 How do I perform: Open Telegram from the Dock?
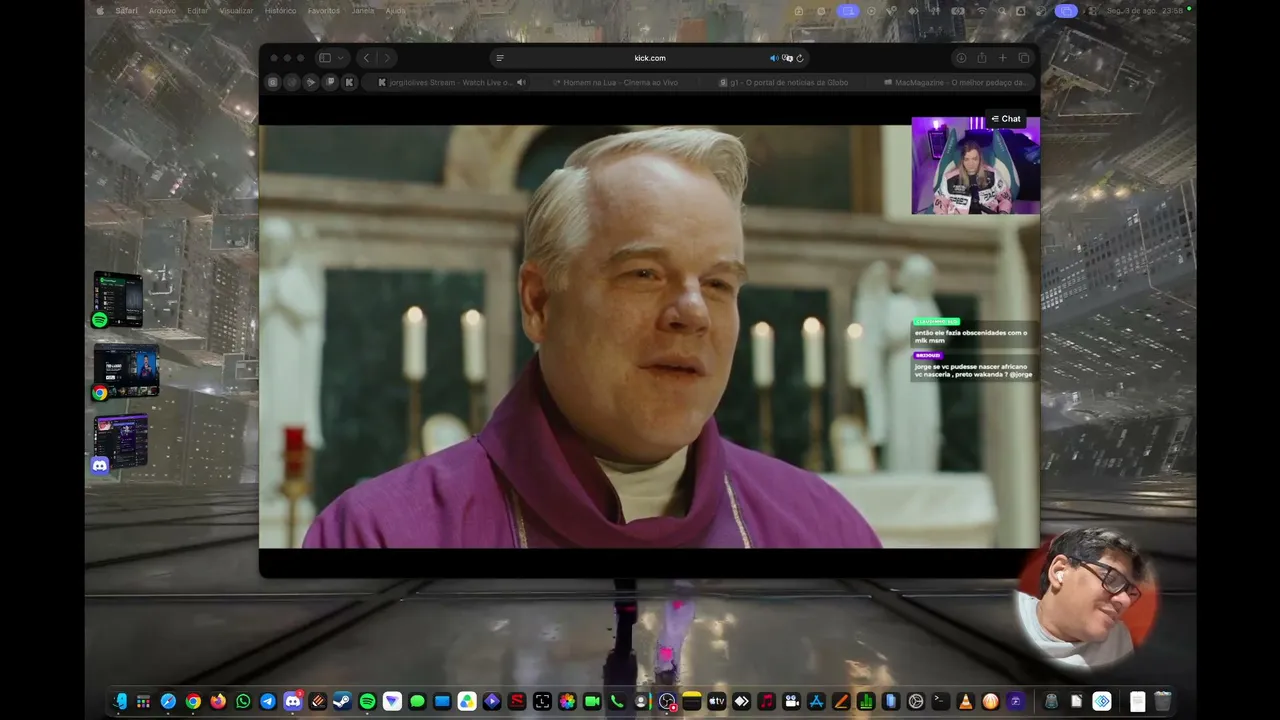[x=268, y=702]
